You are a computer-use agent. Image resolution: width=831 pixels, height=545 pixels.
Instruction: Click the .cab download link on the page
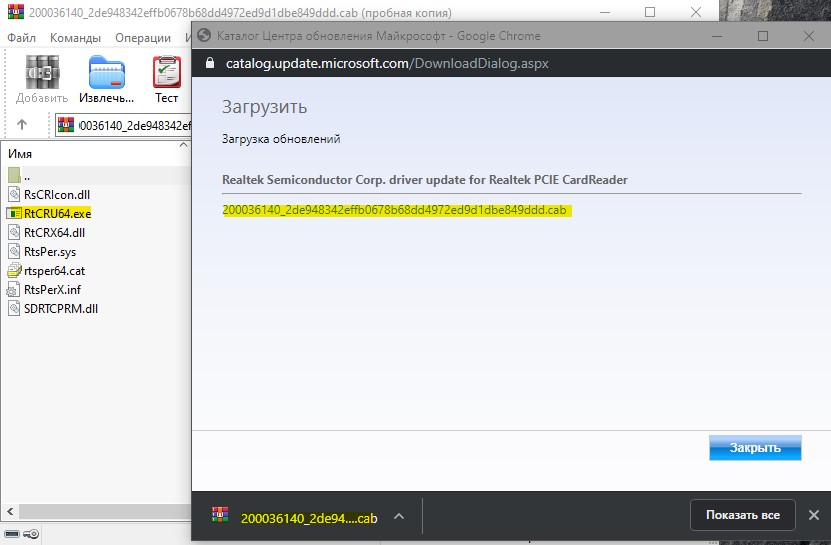tap(394, 210)
